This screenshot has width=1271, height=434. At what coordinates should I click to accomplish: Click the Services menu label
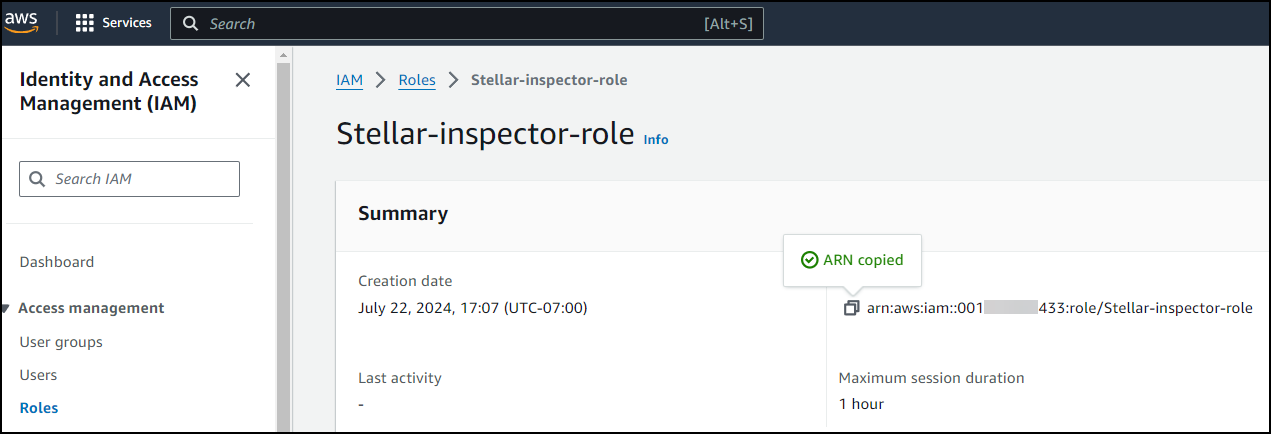coord(127,23)
